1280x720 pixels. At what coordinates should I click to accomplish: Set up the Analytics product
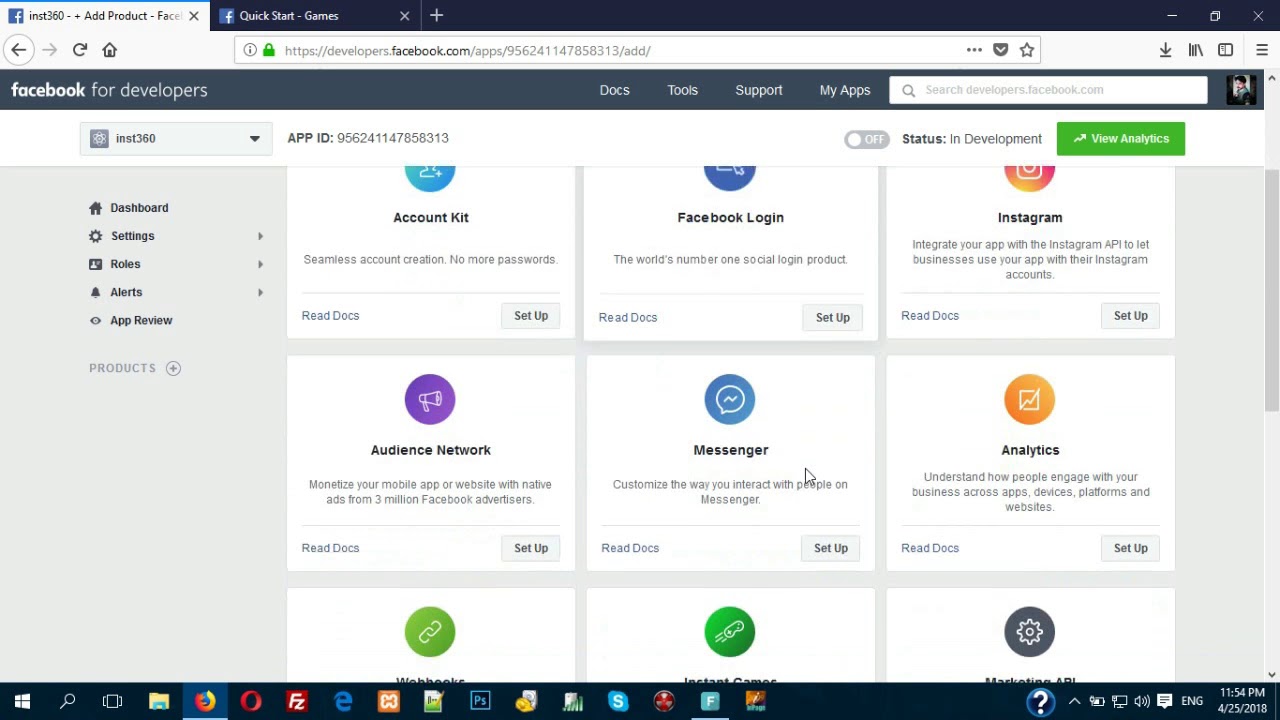click(x=1131, y=548)
